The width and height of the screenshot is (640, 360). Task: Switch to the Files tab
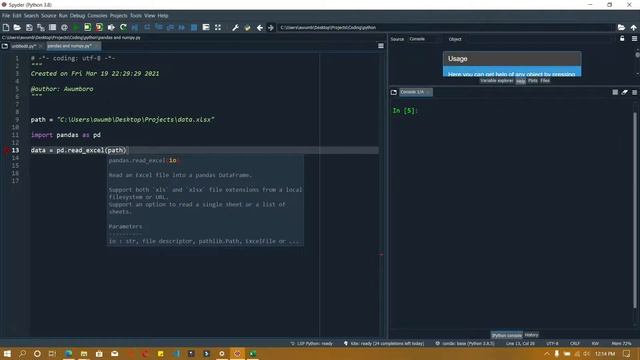(545, 81)
